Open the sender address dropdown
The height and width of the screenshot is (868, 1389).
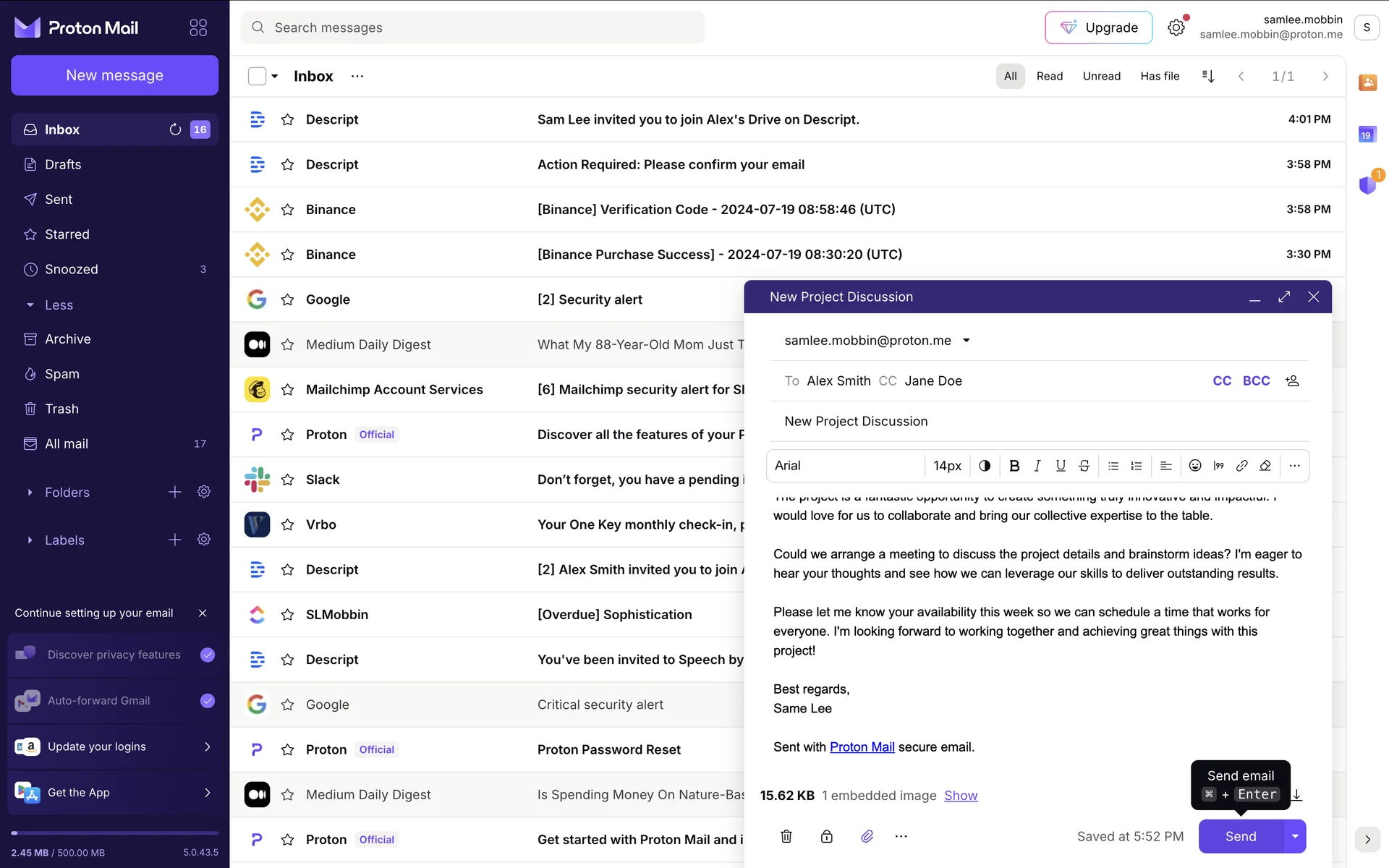click(967, 341)
